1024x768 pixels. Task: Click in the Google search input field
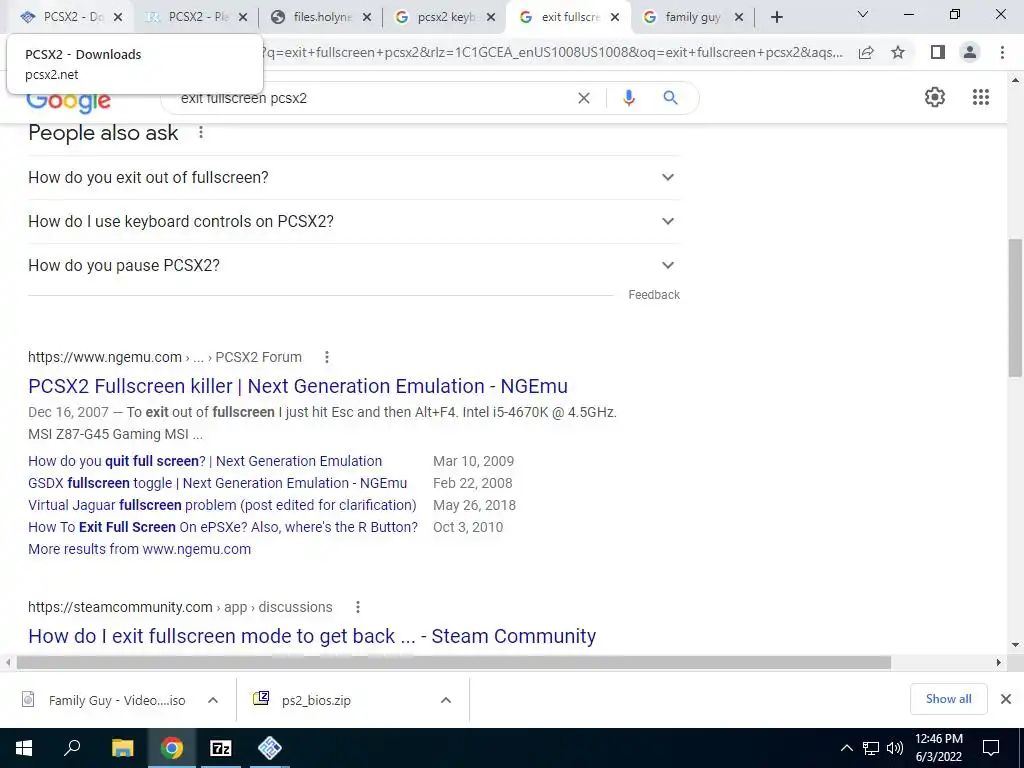coord(372,98)
